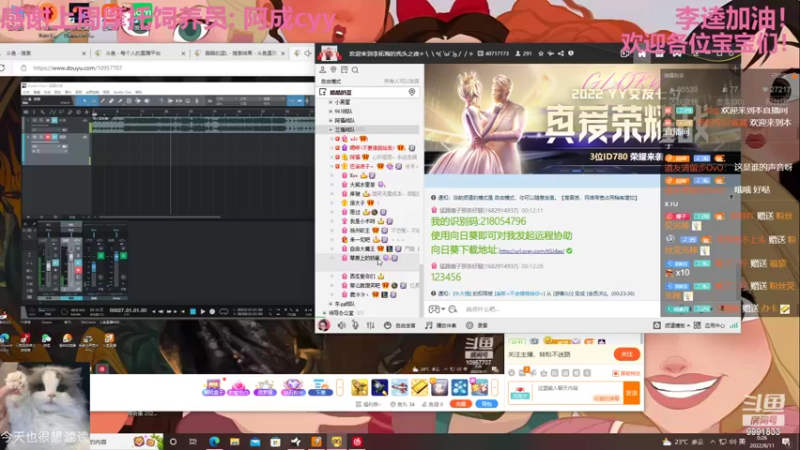Image resolution: width=800 pixels, height=450 pixels.
Task: Expand the 小黑屋 channel node
Action: coord(331,102)
